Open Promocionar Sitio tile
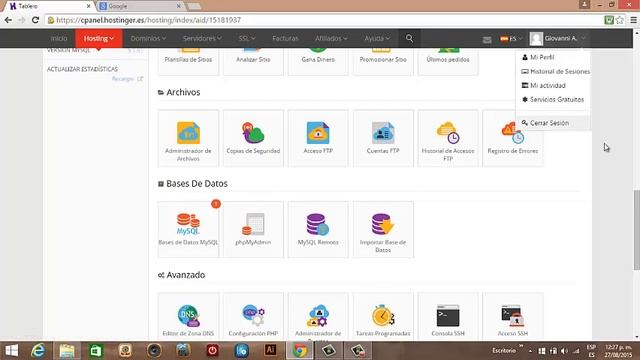Viewport: 640px width, 360px height. 383,61
